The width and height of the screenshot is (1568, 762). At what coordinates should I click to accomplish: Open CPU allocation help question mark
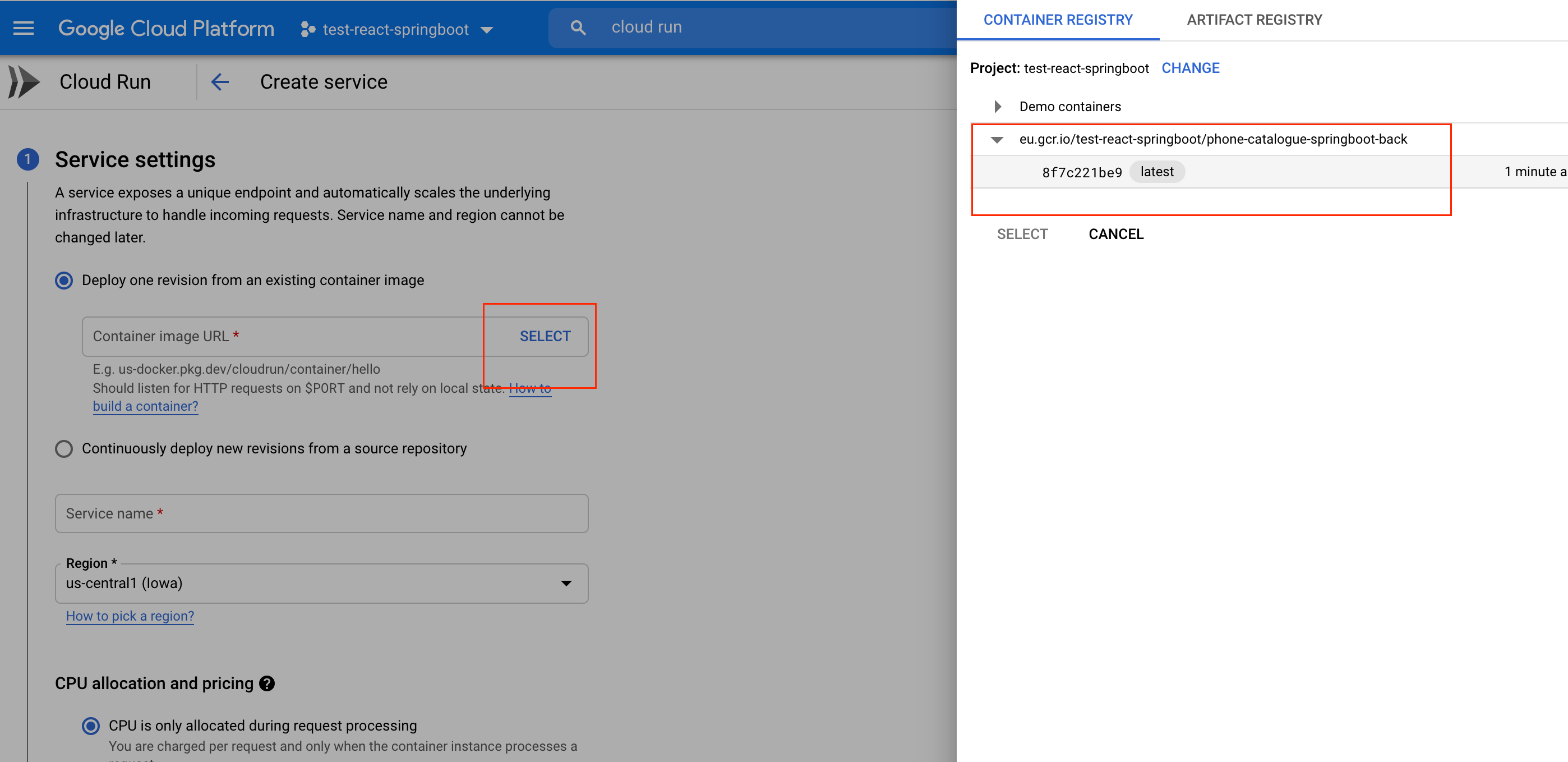(266, 683)
